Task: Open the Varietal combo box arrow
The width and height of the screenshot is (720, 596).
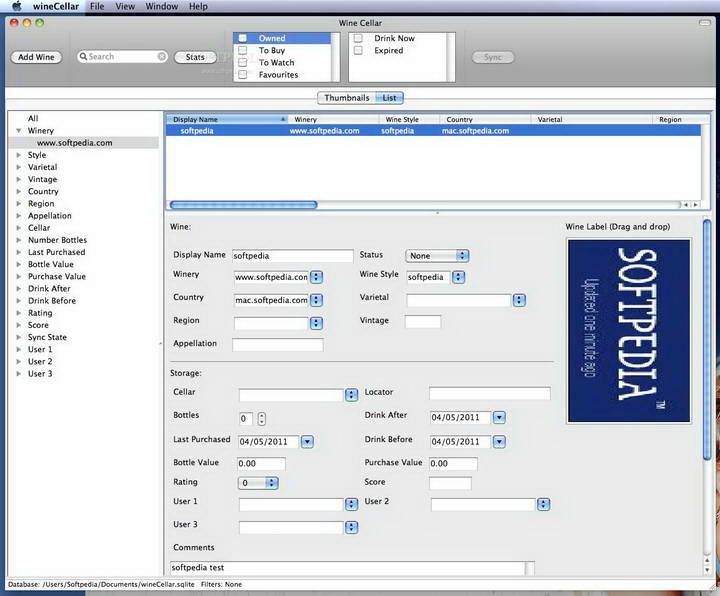Action: (x=519, y=300)
